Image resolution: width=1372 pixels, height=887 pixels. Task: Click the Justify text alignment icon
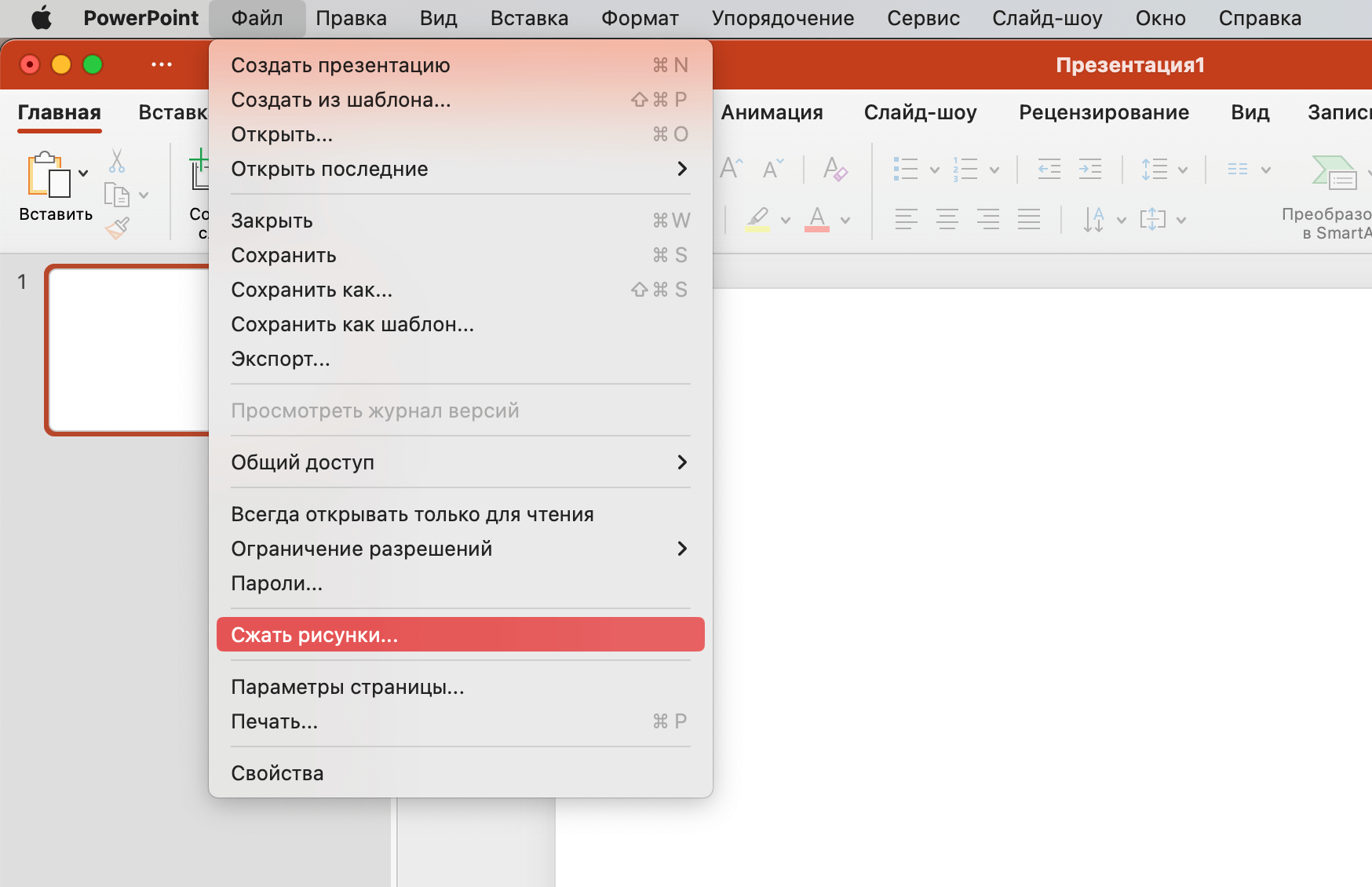click(1028, 219)
